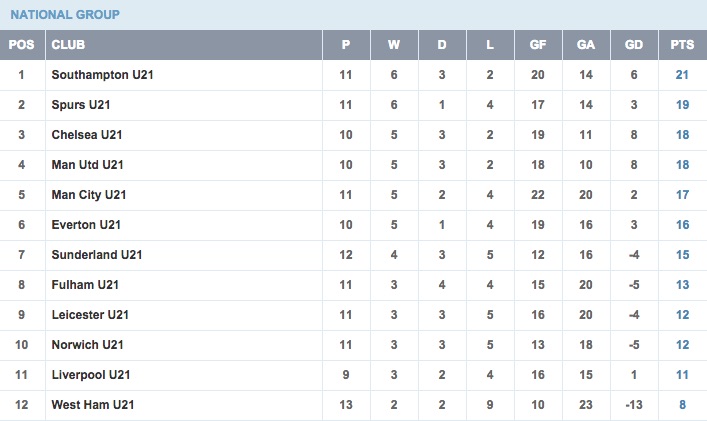
Task: Click Everton U21 in the table
Action: click(86, 224)
